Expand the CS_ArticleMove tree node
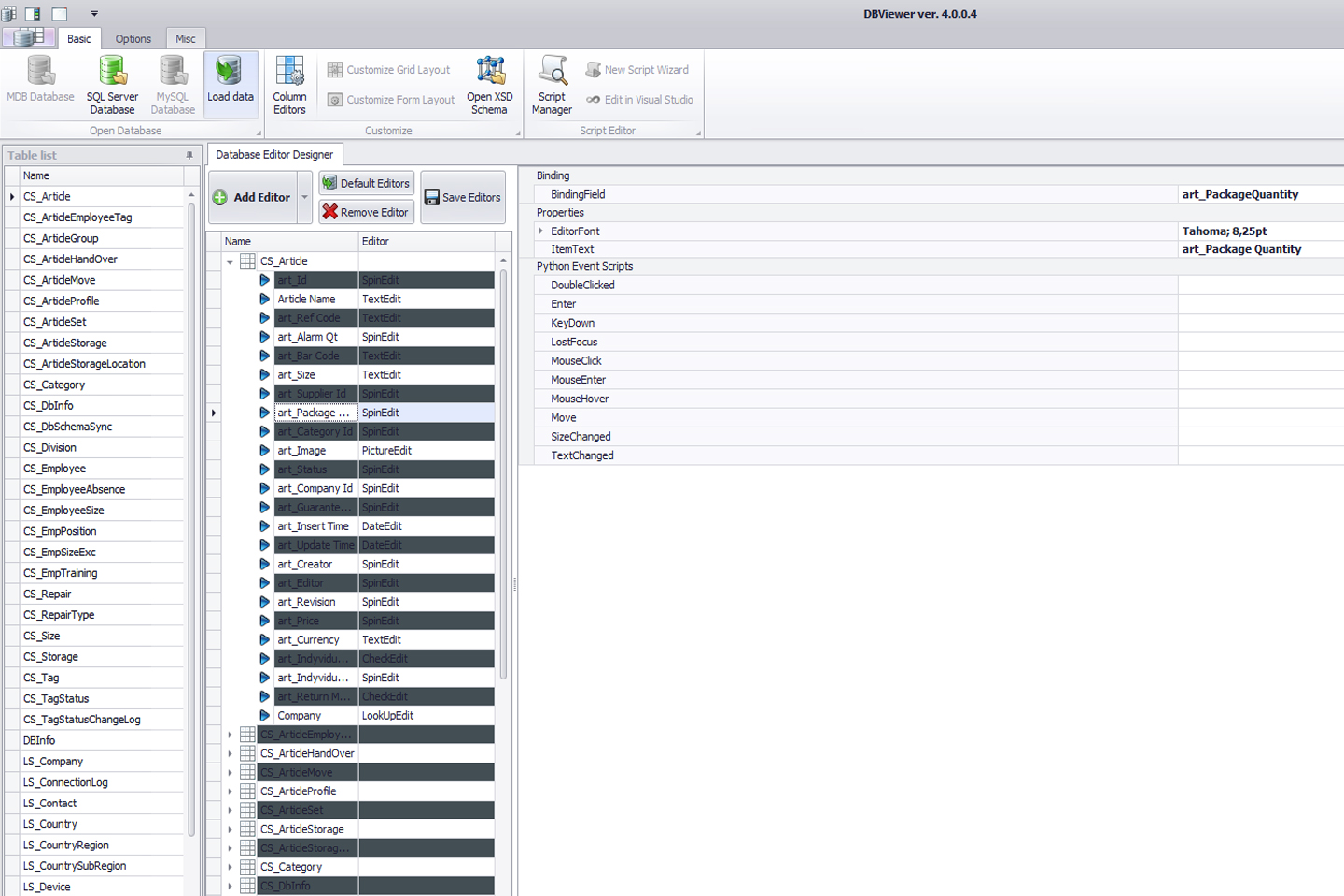The height and width of the screenshot is (896, 1344). (x=230, y=773)
